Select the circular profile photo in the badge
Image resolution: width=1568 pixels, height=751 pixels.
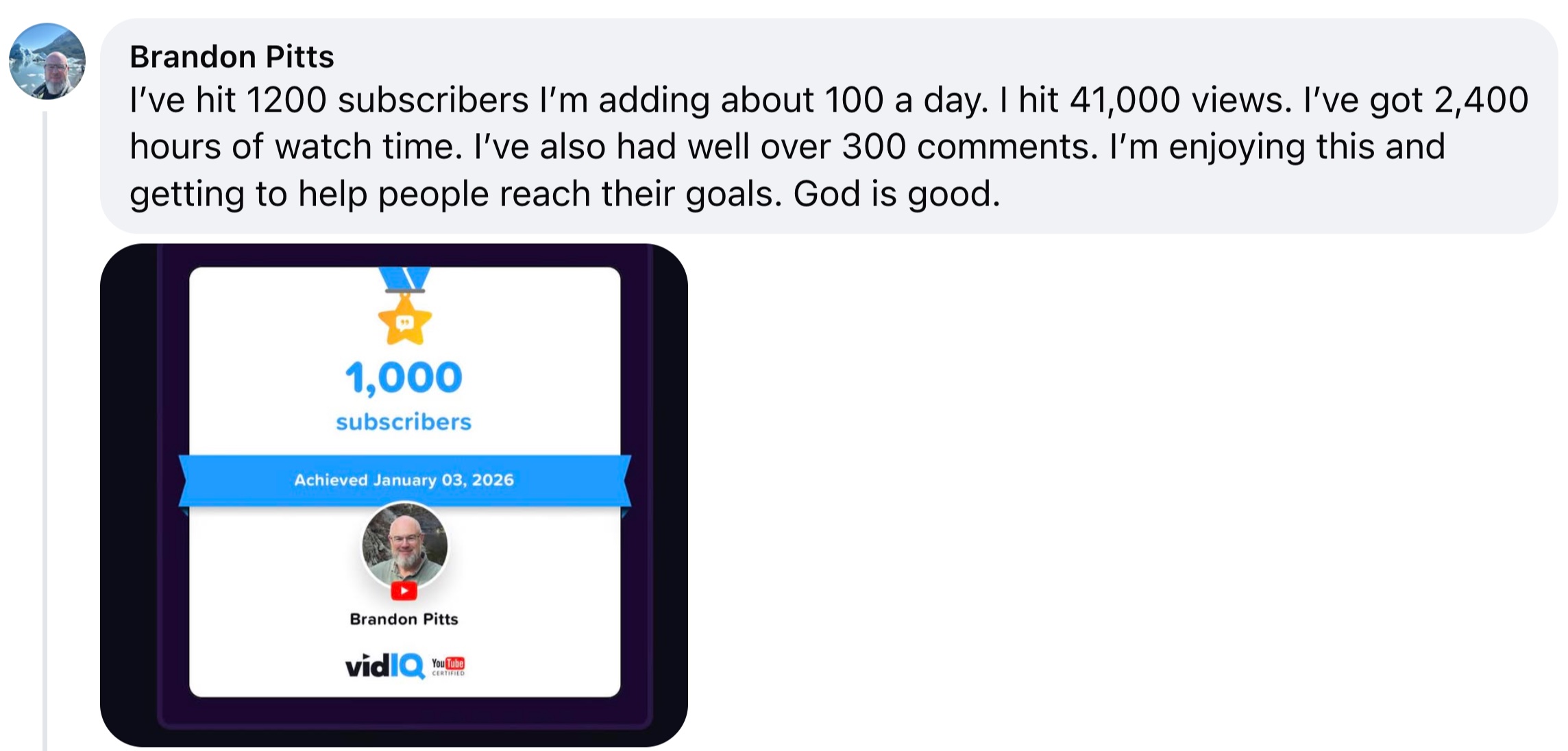[x=404, y=545]
